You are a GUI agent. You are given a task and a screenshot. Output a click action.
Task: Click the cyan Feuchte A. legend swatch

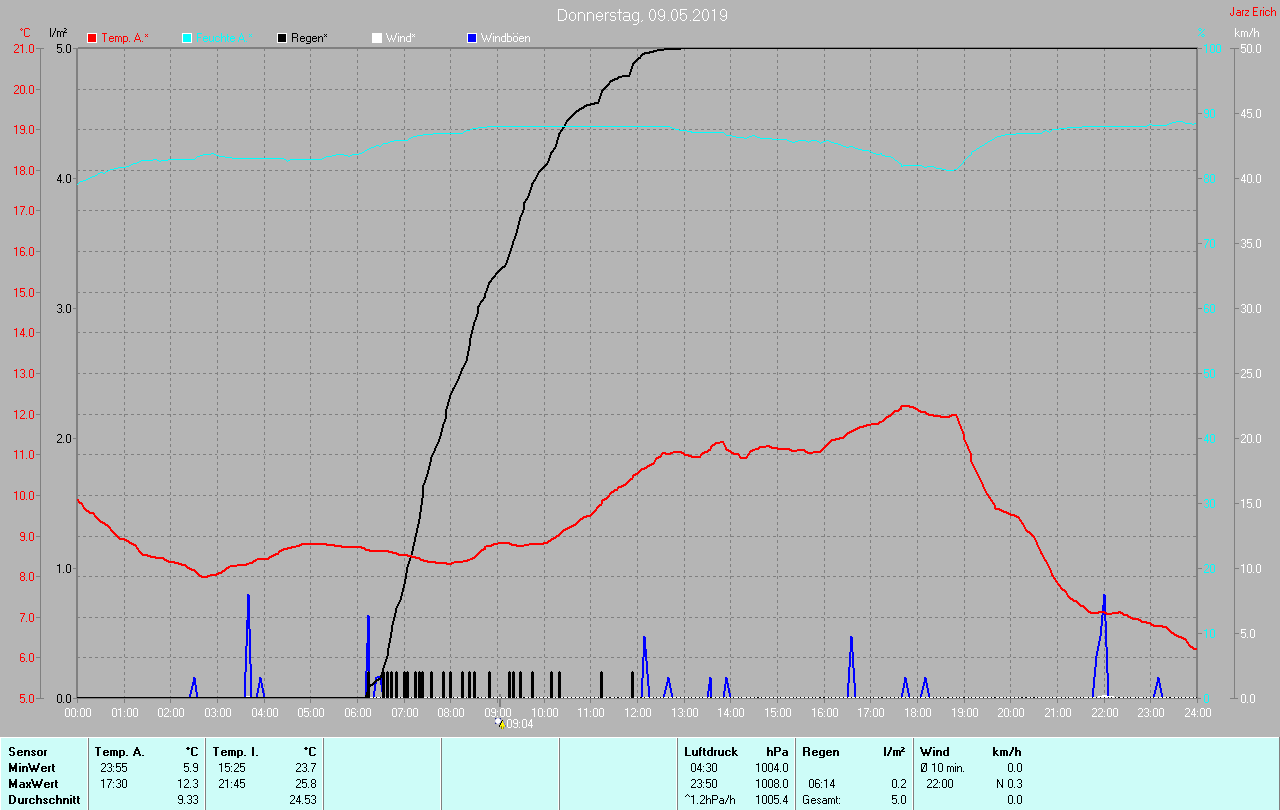[x=187, y=38]
